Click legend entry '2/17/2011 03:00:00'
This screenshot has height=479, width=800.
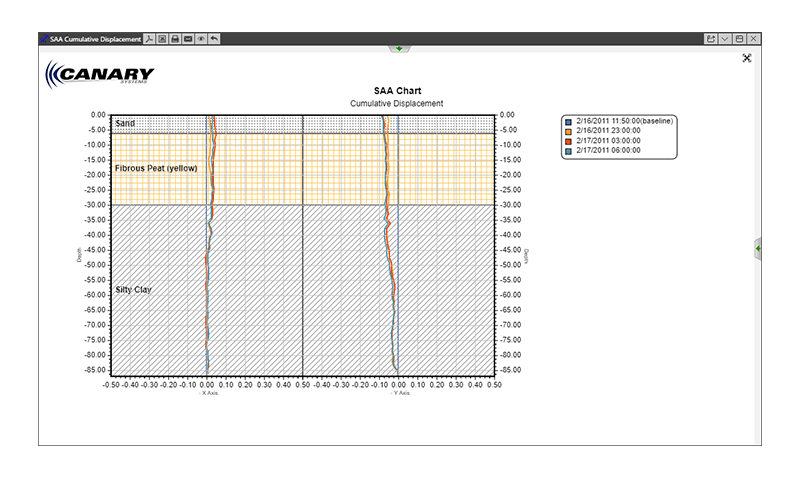click(x=608, y=140)
